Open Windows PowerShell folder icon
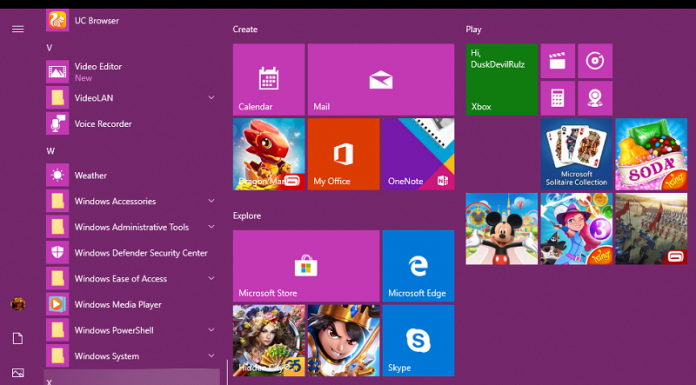The image size is (696, 385). pos(57,330)
